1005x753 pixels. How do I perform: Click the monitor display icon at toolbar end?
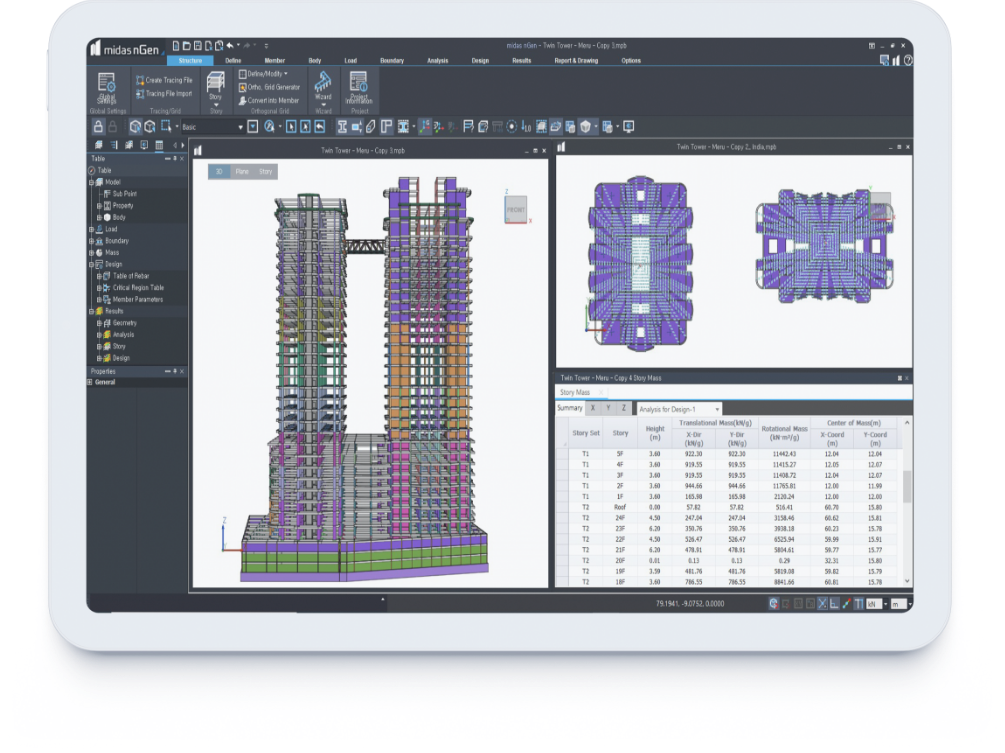pos(629,127)
